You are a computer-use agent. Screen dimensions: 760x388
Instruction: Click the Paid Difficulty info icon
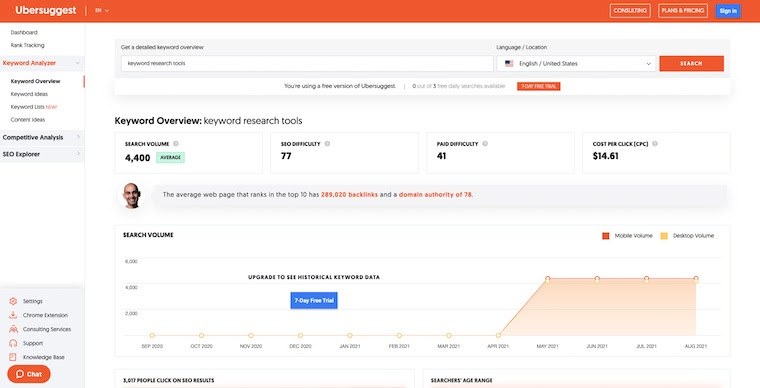click(x=485, y=144)
